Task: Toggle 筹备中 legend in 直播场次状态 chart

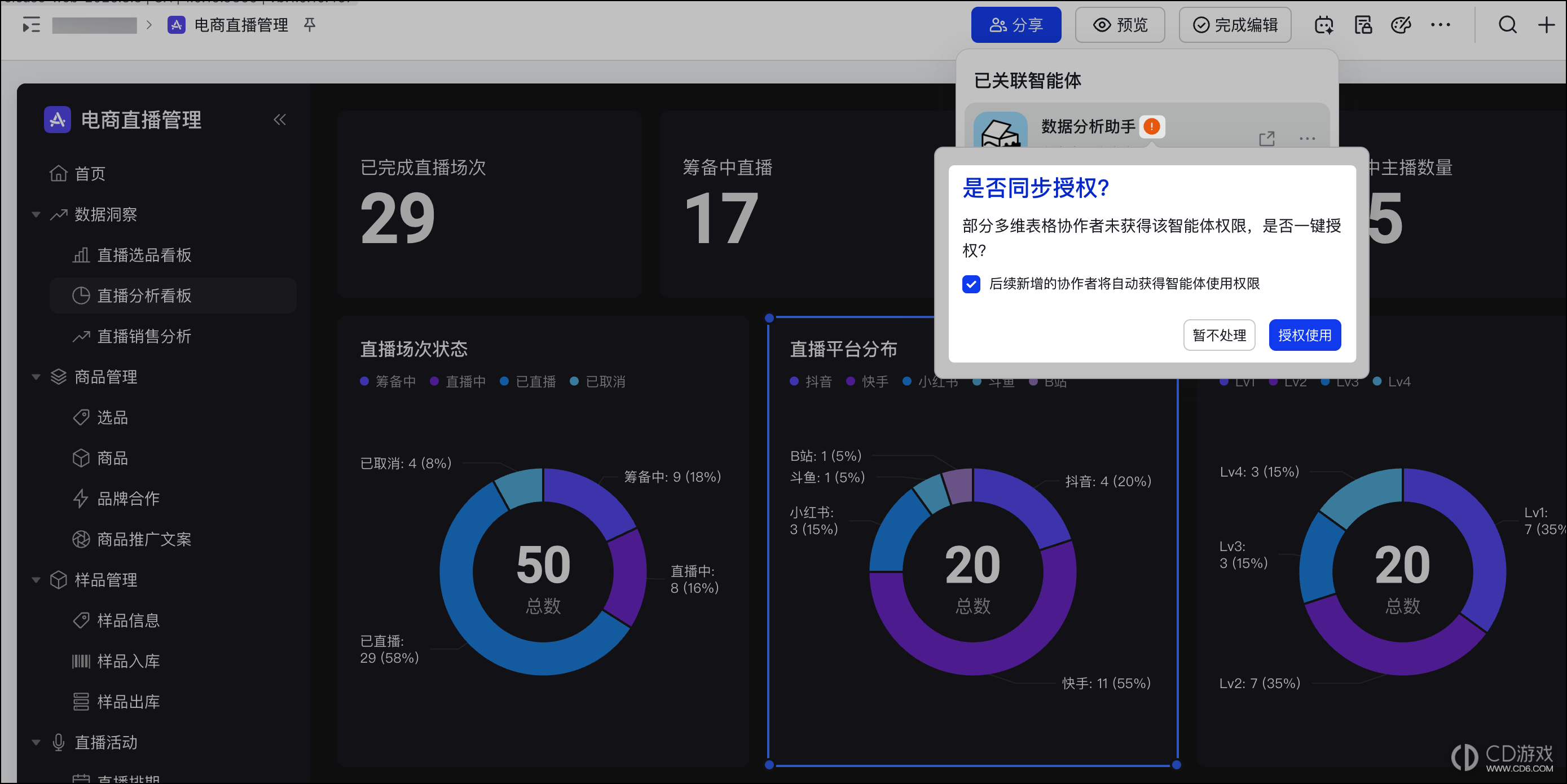Action: [x=388, y=381]
